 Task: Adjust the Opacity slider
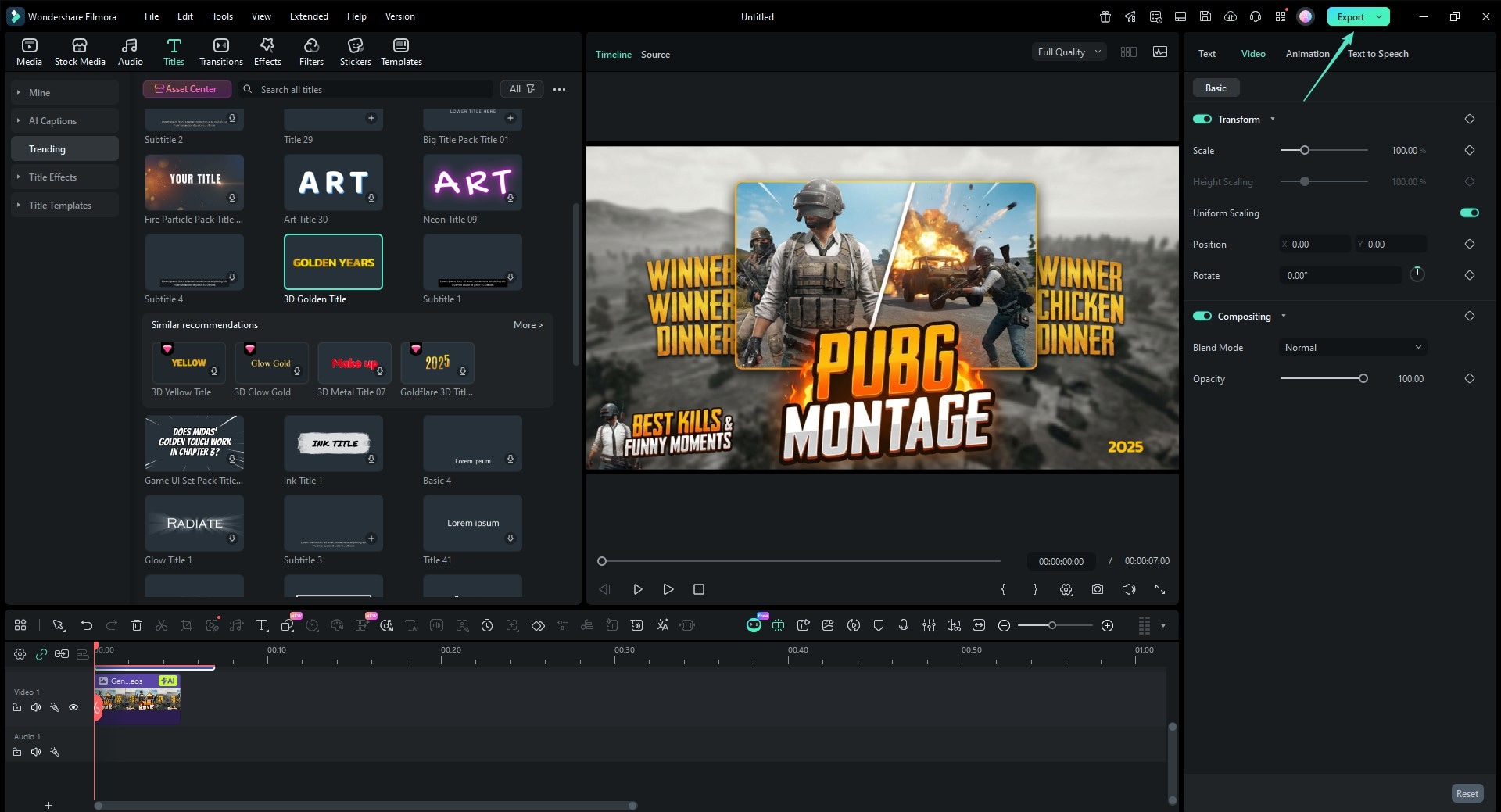click(x=1363, y=378)
